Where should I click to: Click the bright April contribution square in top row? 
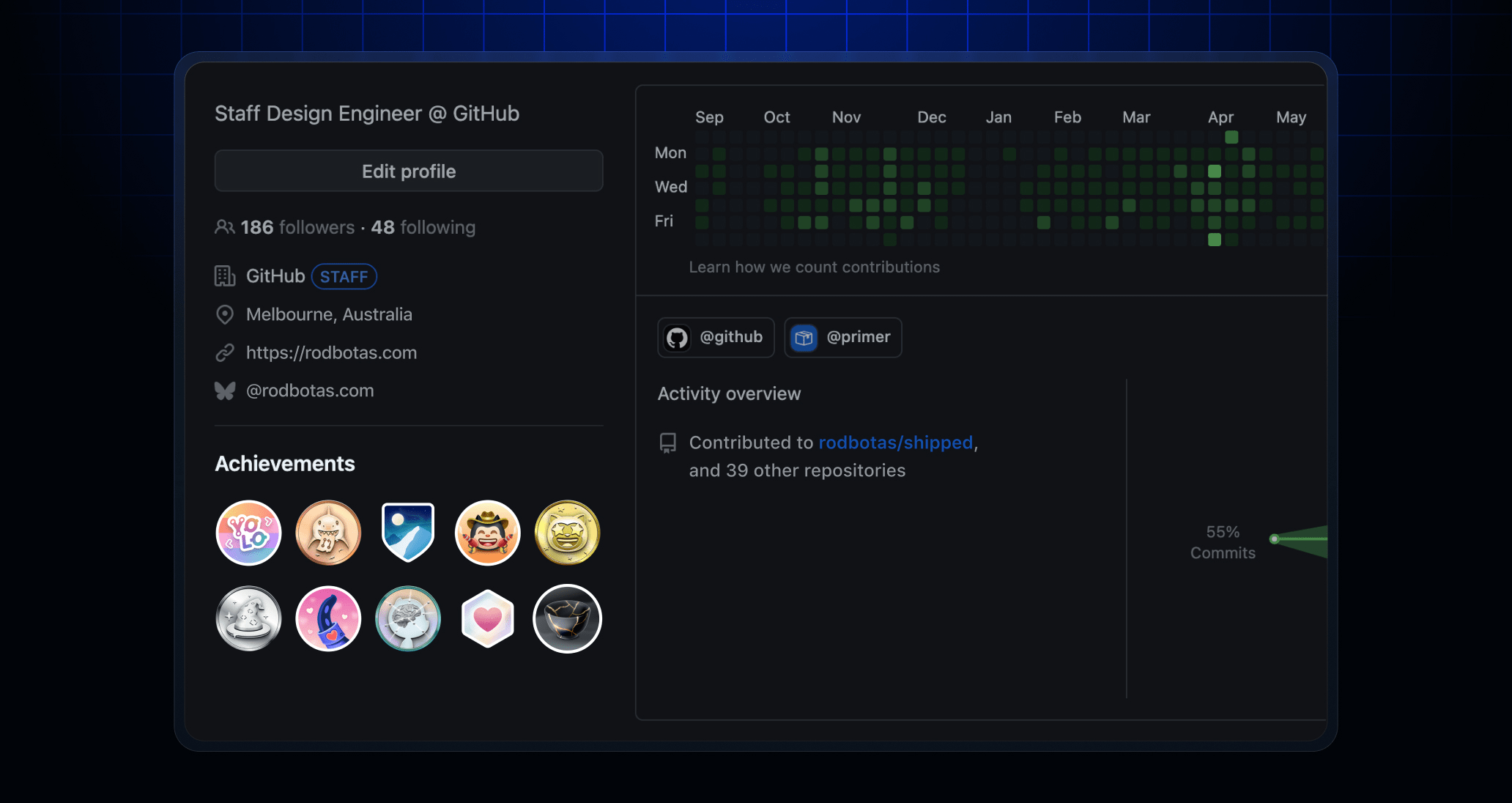(1231, 137)
